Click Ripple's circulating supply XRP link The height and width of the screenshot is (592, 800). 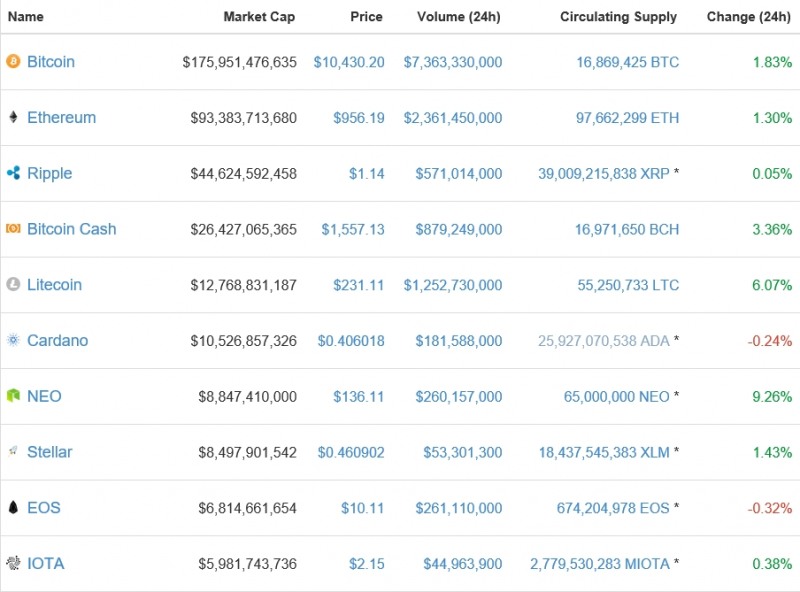tap(603, 174)
